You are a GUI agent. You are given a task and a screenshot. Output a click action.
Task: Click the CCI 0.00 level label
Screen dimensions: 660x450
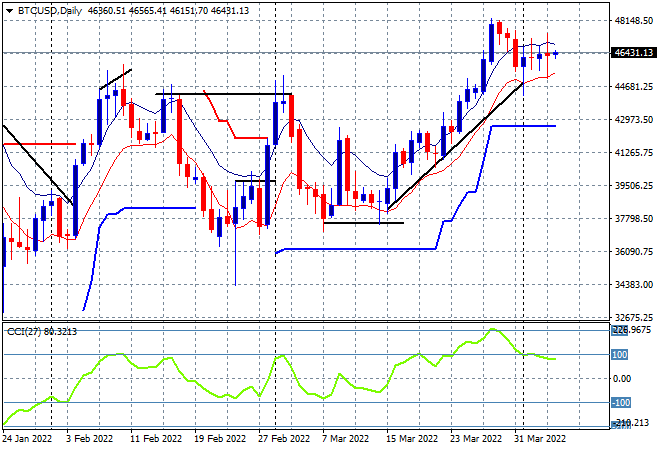622,379
